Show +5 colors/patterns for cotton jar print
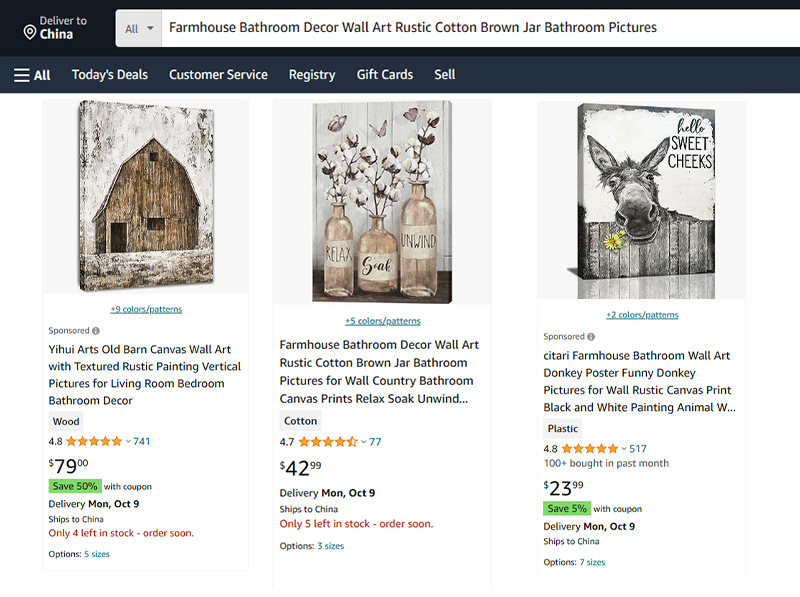This screenshot has height=597, width=800. pyautogui.click(x=382, y=321)
